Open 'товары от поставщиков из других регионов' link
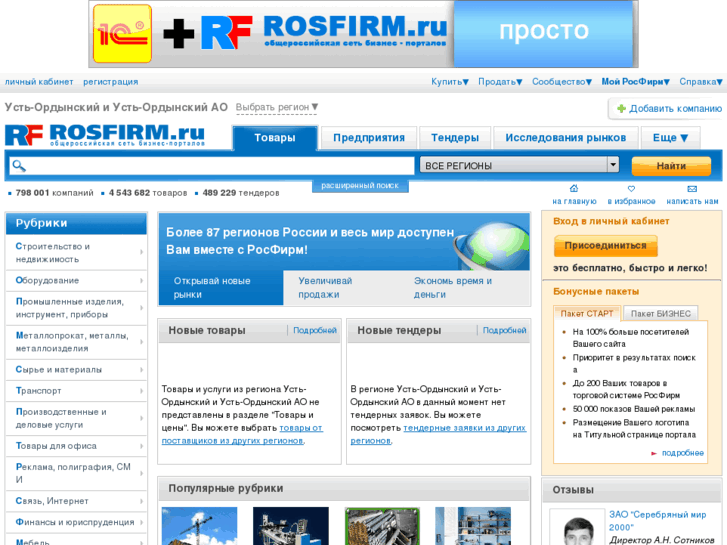This screenshot has width=727, height=545. (242, 434)
